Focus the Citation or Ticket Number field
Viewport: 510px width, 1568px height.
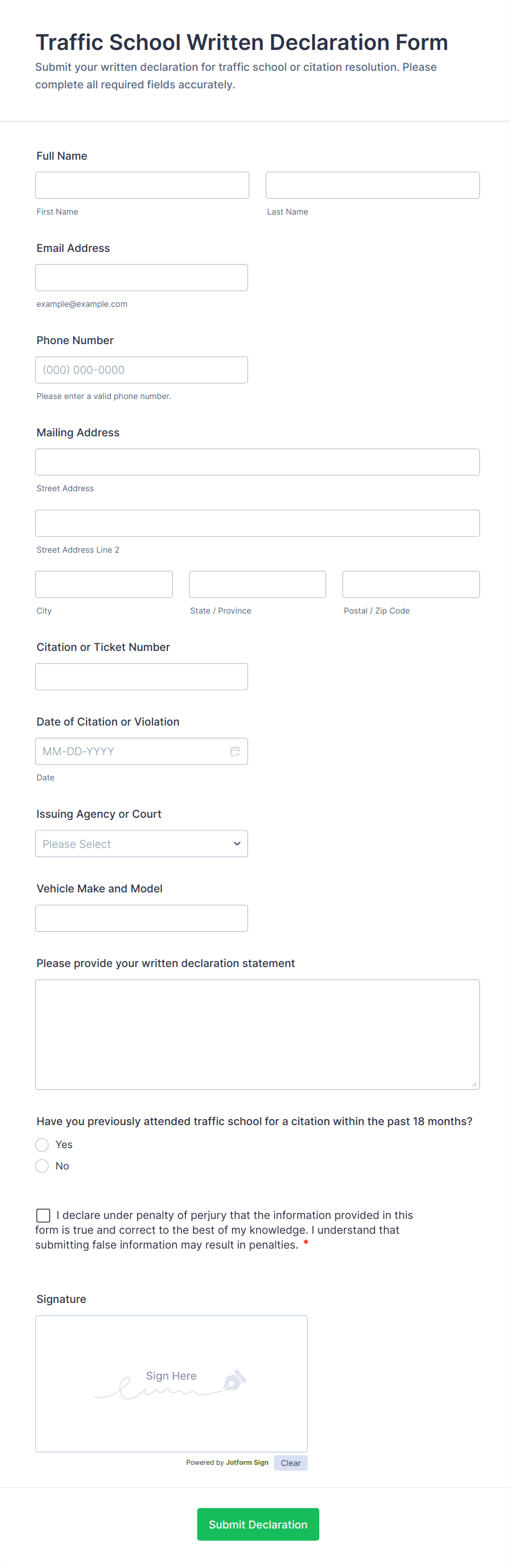click(141, 676)
